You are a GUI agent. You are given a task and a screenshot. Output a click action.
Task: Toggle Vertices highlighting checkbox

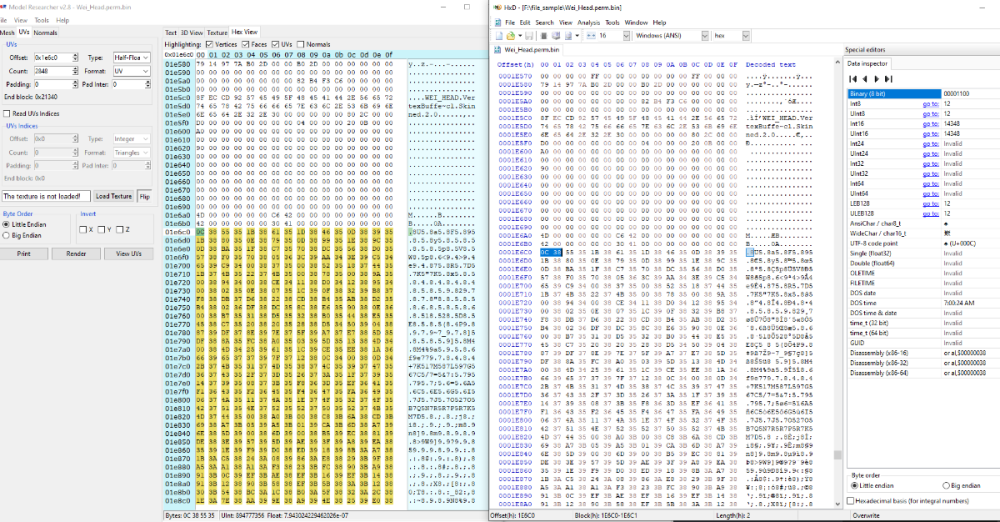tap(209, 45)
